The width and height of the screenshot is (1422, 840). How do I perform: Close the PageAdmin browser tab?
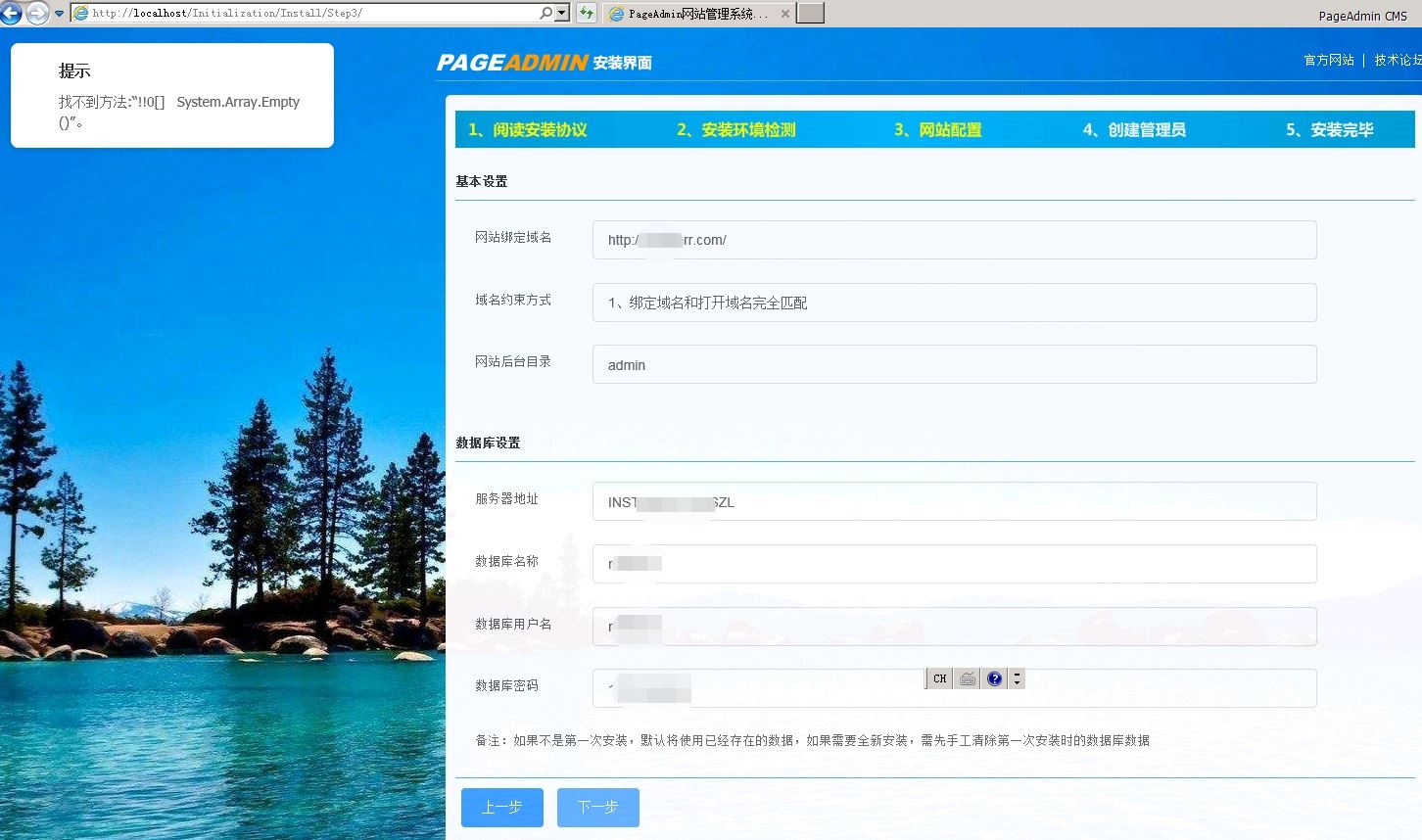click(784, 14)
